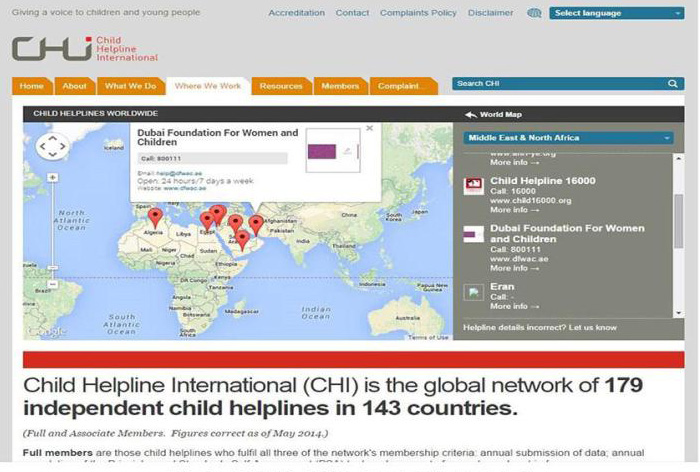Click the Accreditation link
The image size is (700, 472).
tap(297, 13)
